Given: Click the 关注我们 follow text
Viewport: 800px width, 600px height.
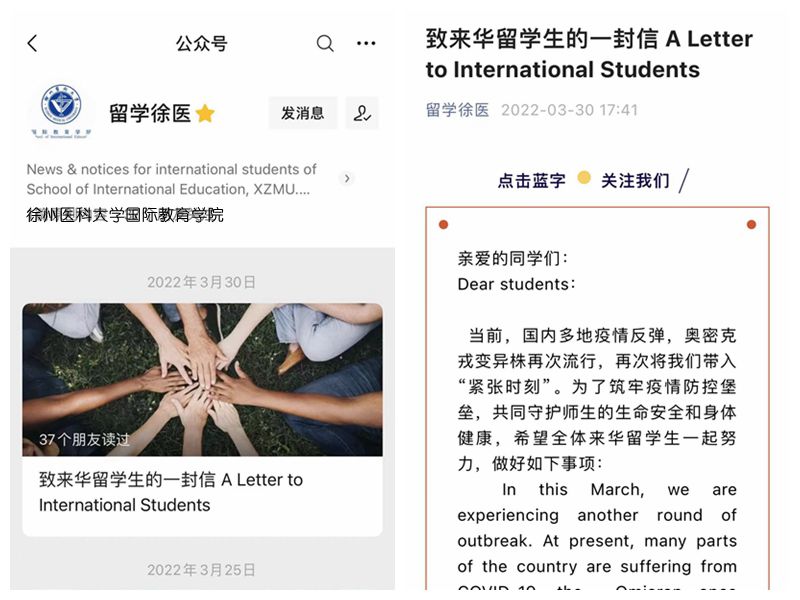Looking at the screenshot, I should click(635, 181).
